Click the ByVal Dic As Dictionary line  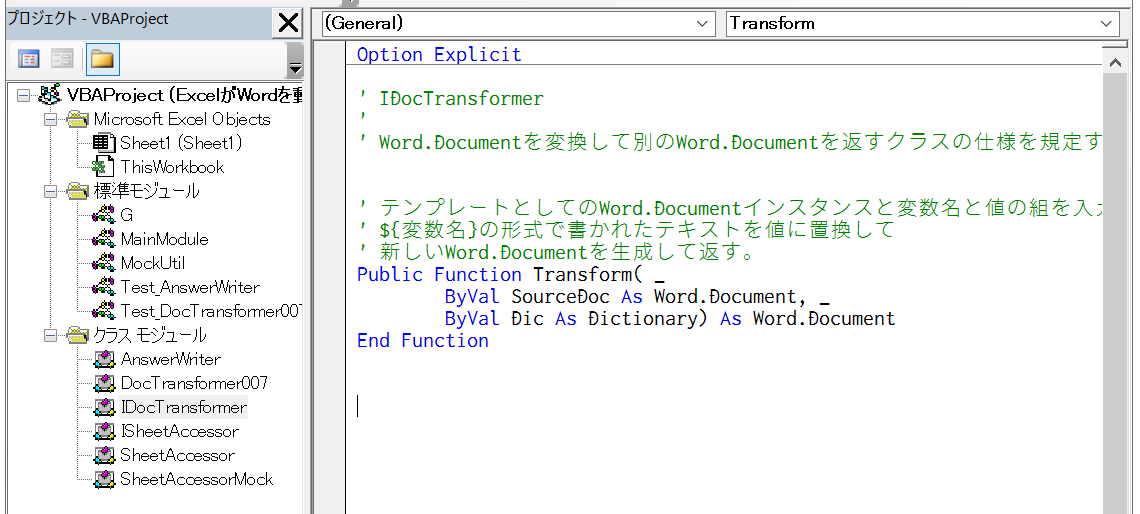(x=670, y=318)
